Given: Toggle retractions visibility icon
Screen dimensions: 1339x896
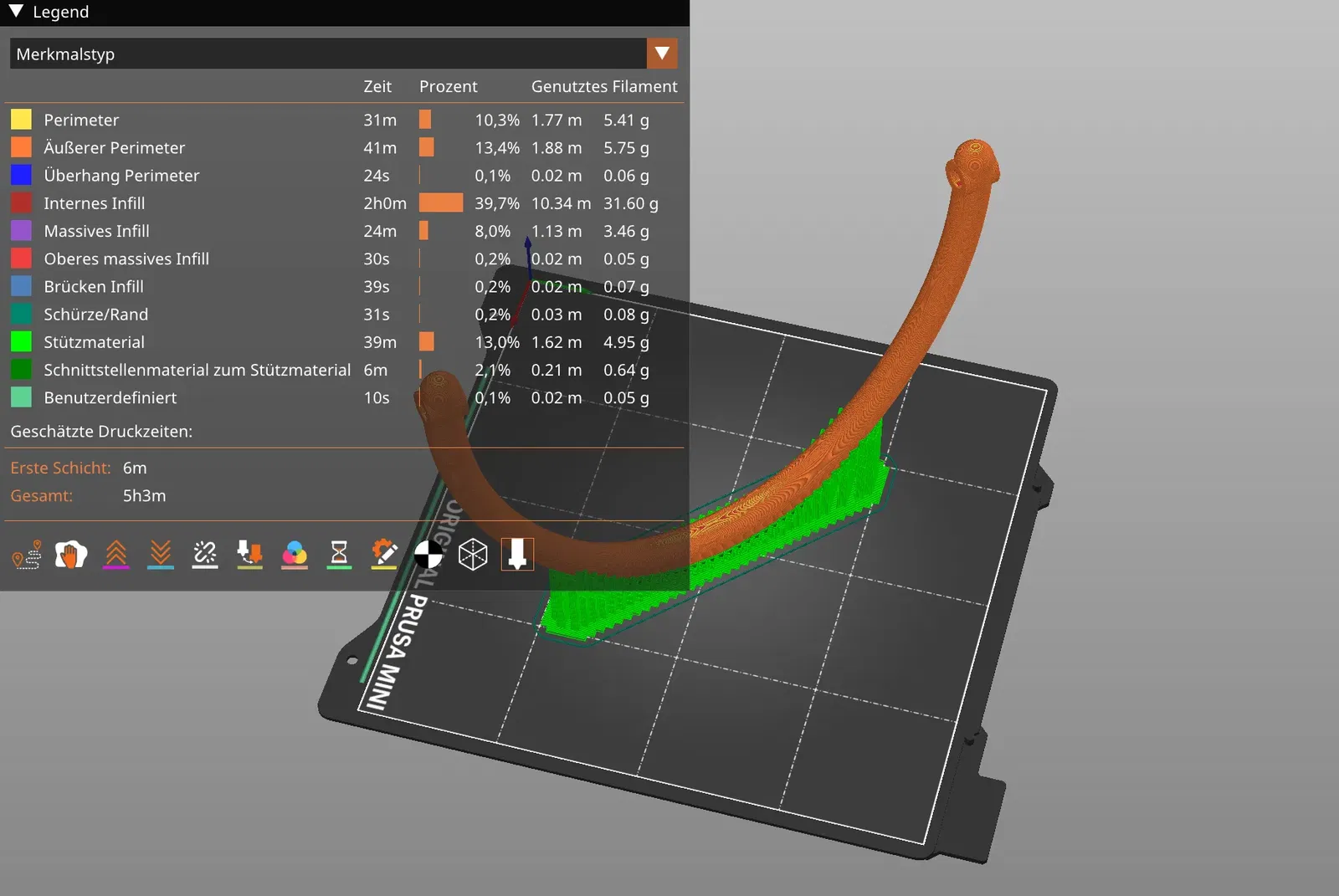Looking at the screenshot, I should 115,554.
